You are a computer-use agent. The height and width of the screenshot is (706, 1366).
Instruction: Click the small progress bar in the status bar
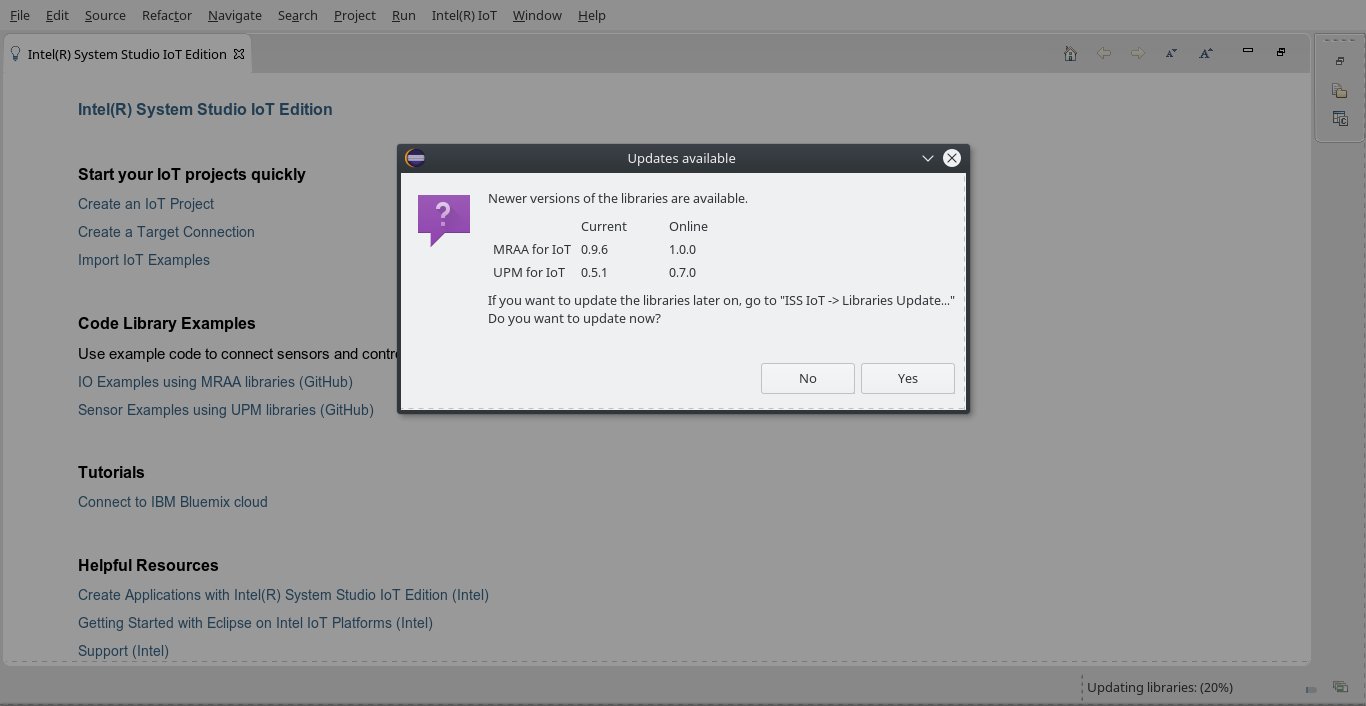1311,689
